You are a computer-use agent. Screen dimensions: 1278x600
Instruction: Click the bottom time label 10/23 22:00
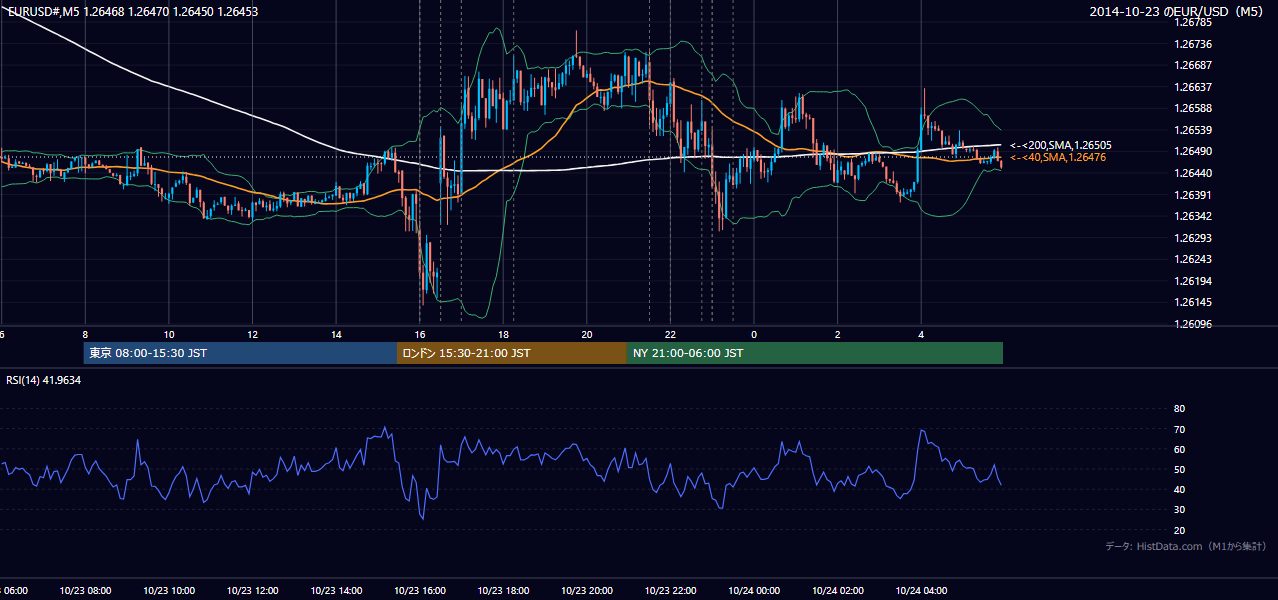pos(671,591)
